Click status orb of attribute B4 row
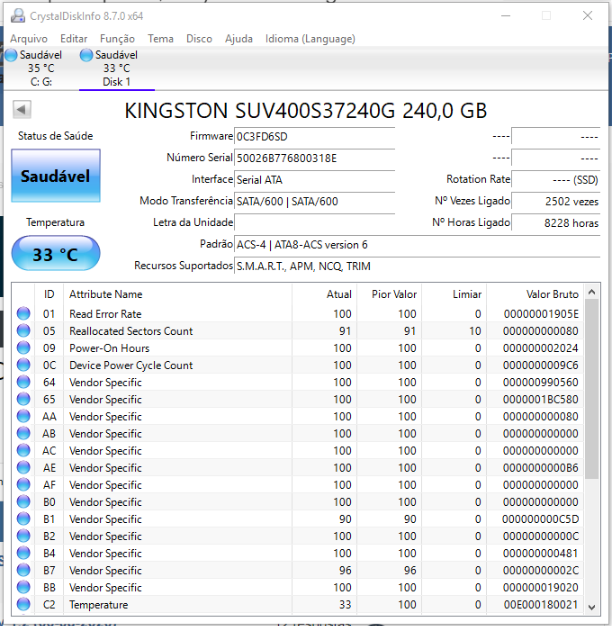The image size is (612, 626). pyautogui.click(x=24, y=553)
